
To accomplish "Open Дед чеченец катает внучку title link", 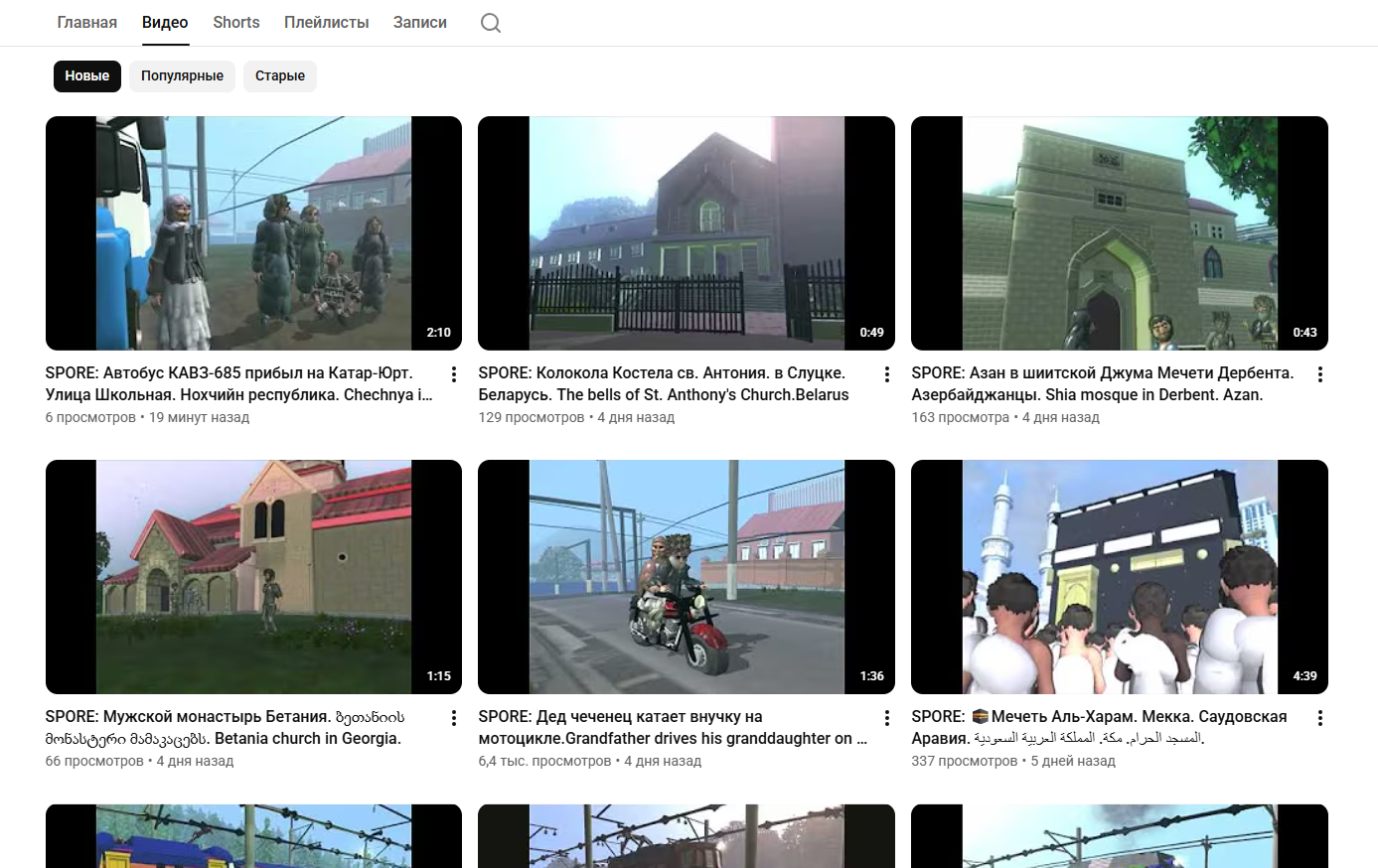I will tap(673, 728).
